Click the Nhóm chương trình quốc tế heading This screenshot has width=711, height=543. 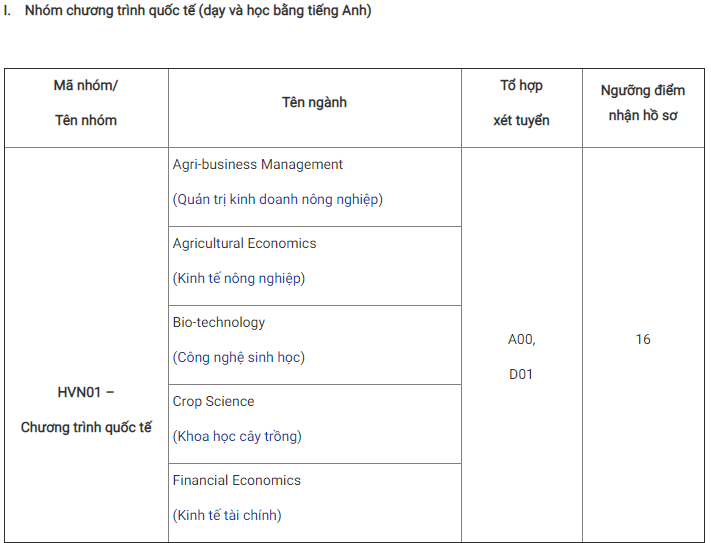[x=198, y=10]
